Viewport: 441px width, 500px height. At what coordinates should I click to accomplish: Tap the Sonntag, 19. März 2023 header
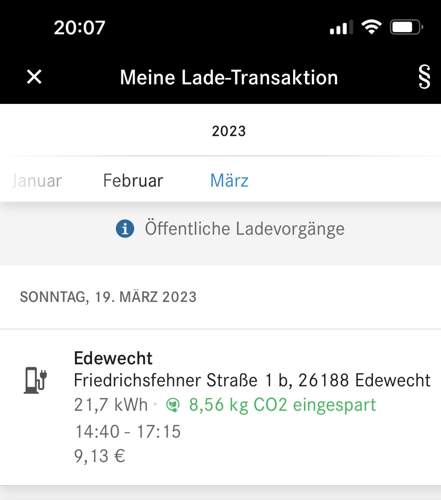(x=108, y=297)
